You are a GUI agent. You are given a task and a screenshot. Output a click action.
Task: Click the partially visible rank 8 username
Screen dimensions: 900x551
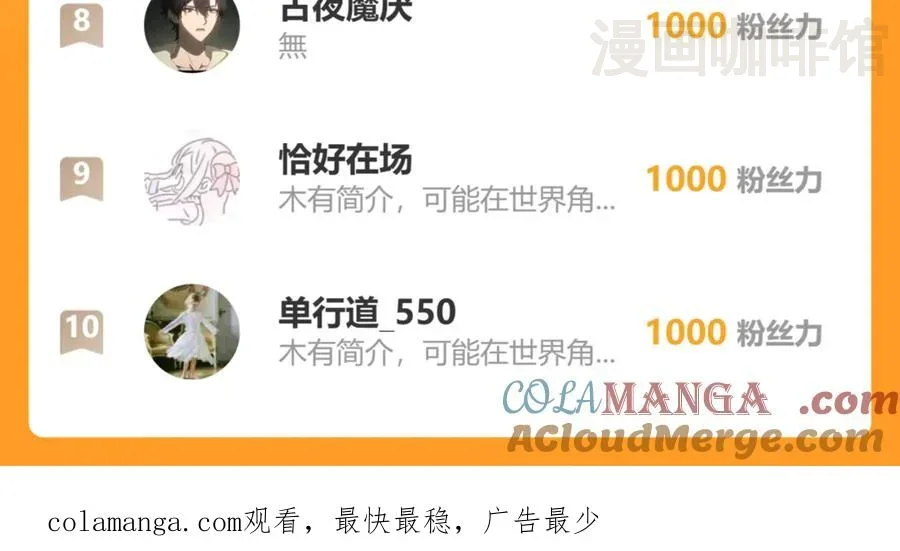click(346, 10)
